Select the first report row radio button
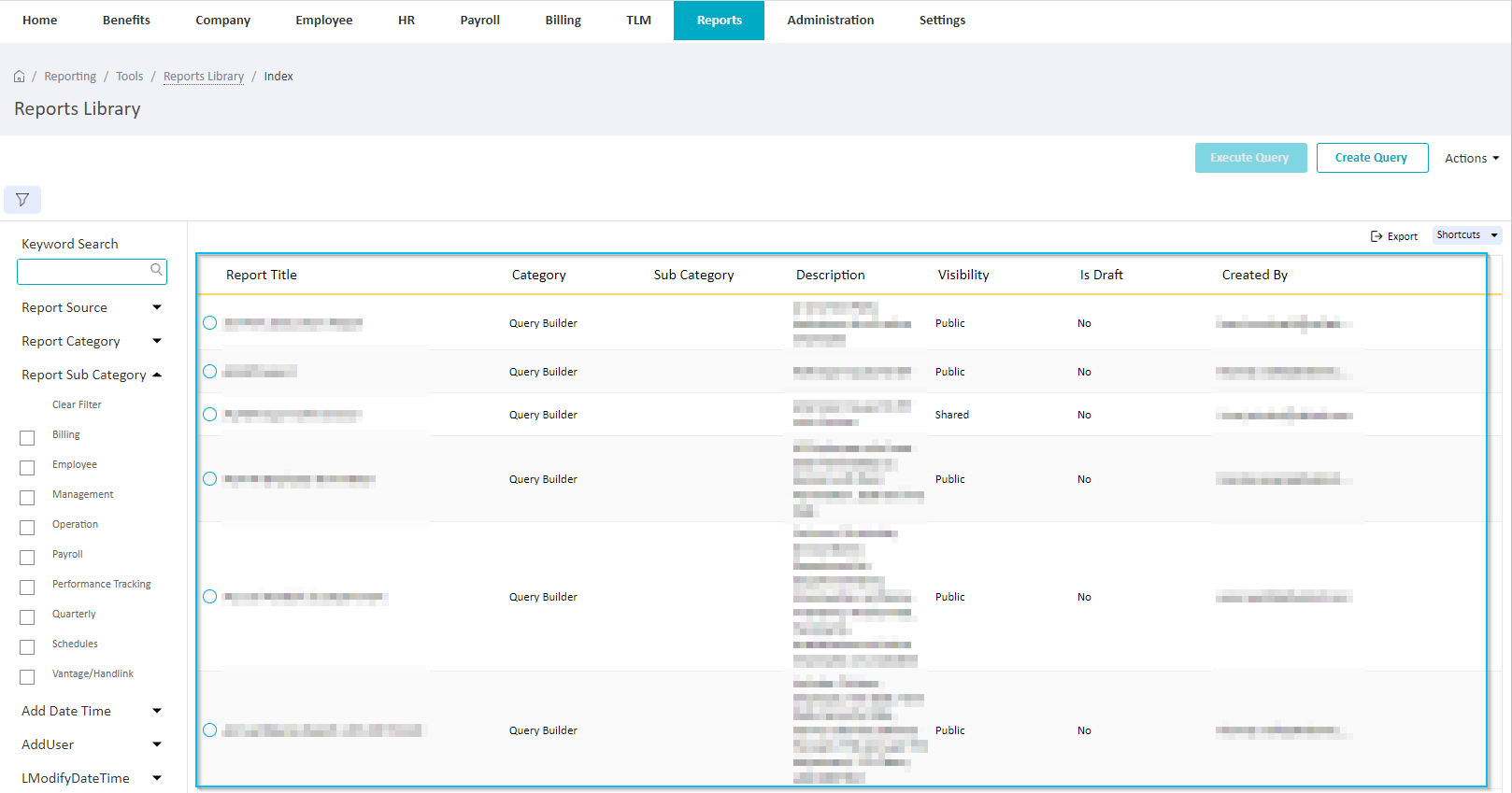 (x=210, y=323)
